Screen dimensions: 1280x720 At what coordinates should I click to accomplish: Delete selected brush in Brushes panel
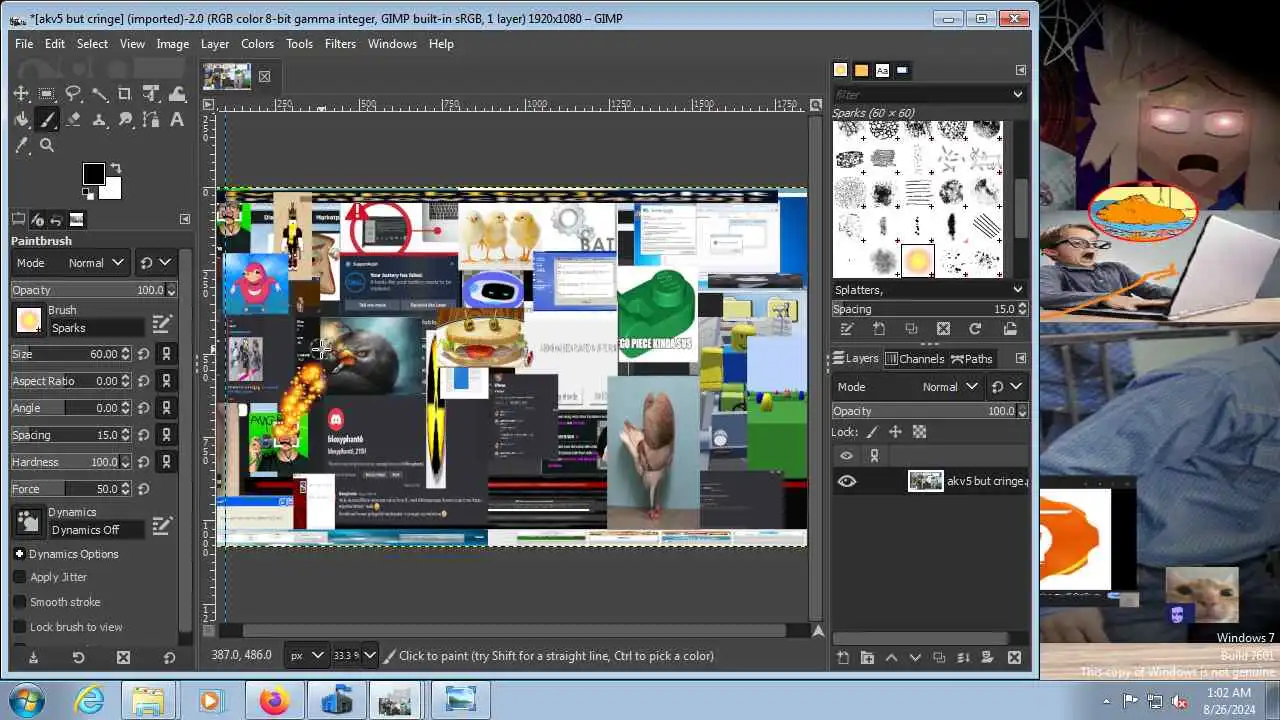coord(943,329)
